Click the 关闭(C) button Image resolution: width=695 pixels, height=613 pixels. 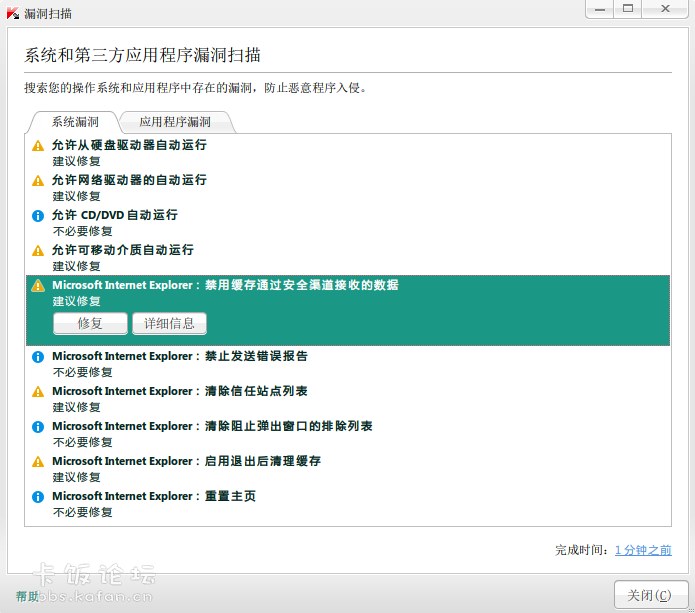(x=650, y=595)
